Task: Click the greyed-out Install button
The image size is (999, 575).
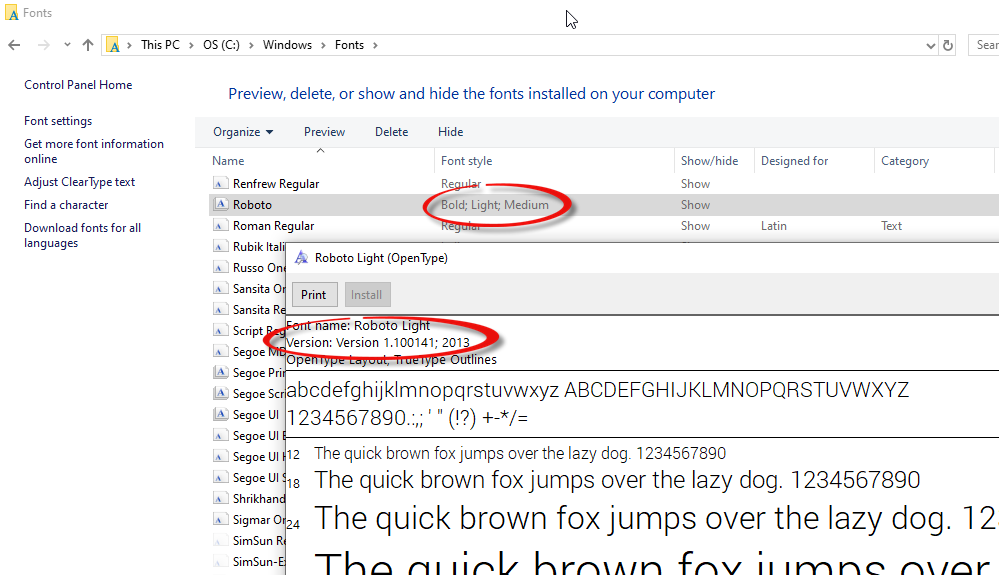Action: [x=367, y=295]
